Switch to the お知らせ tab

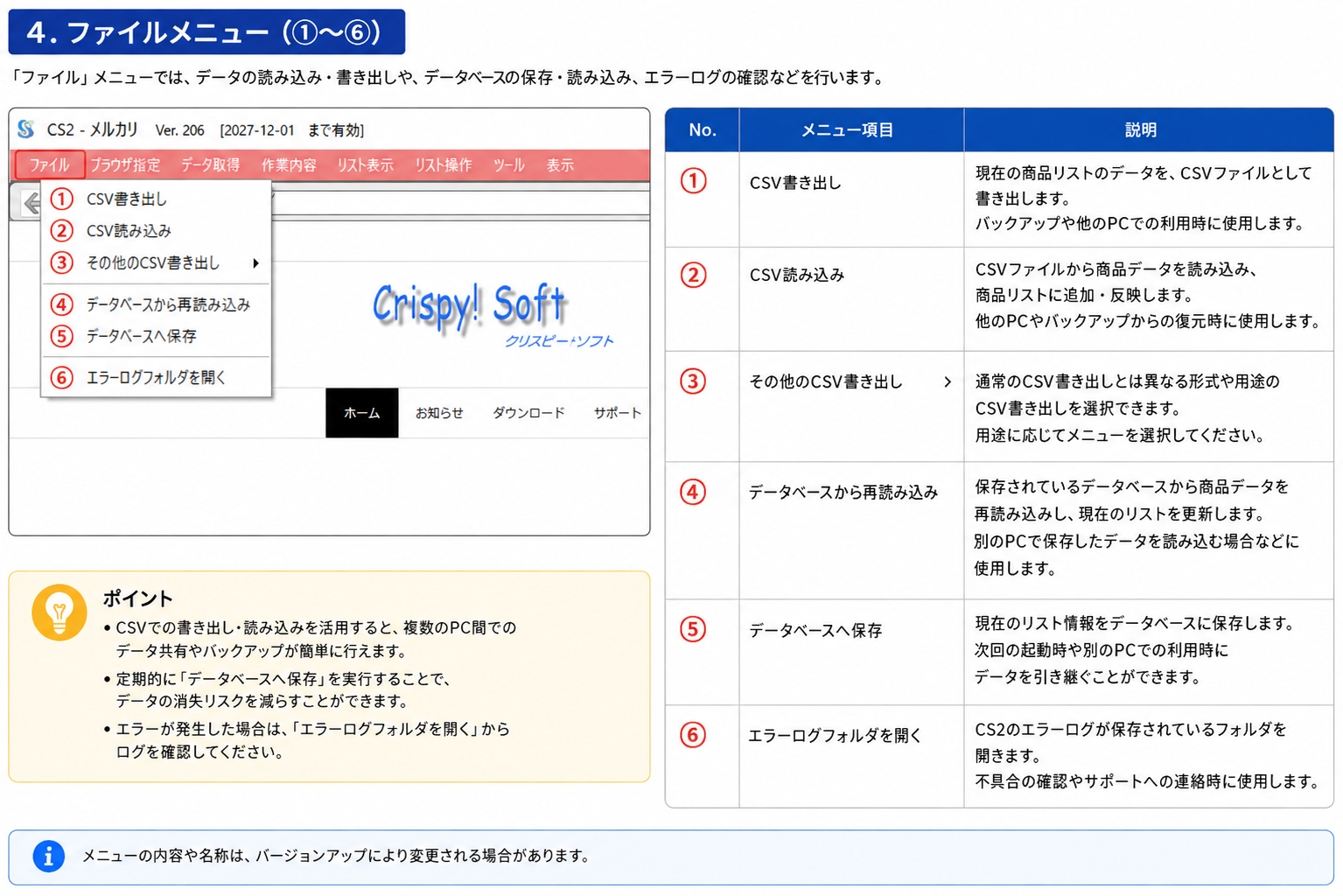(x=439, y=412)
